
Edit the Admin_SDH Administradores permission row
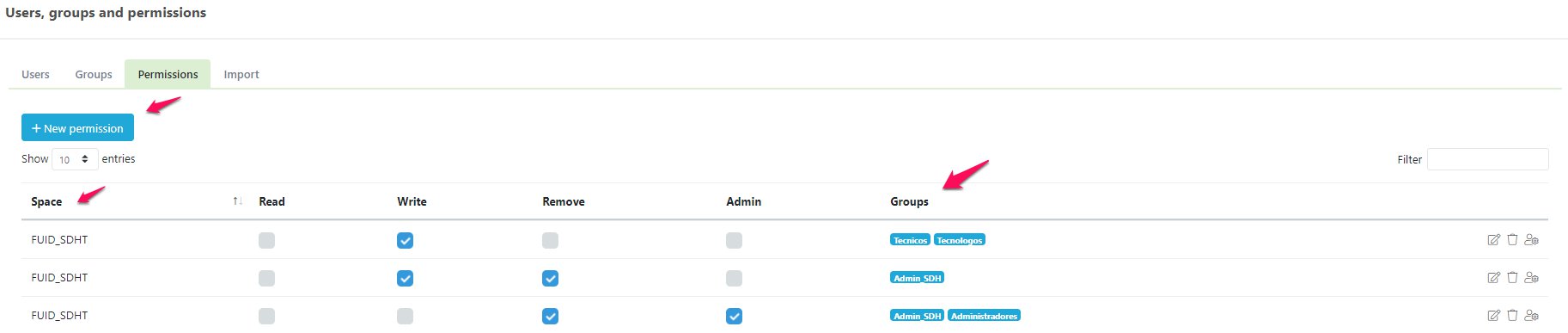pyautogui.click(x=1493, y=316)
